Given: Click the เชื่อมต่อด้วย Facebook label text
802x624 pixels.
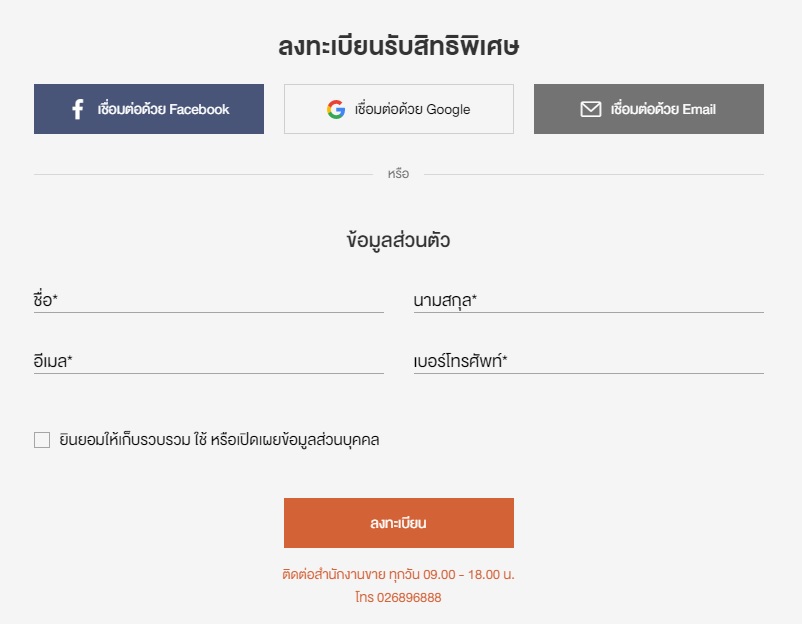Looking at the screenshot, I should coord(164,109).
